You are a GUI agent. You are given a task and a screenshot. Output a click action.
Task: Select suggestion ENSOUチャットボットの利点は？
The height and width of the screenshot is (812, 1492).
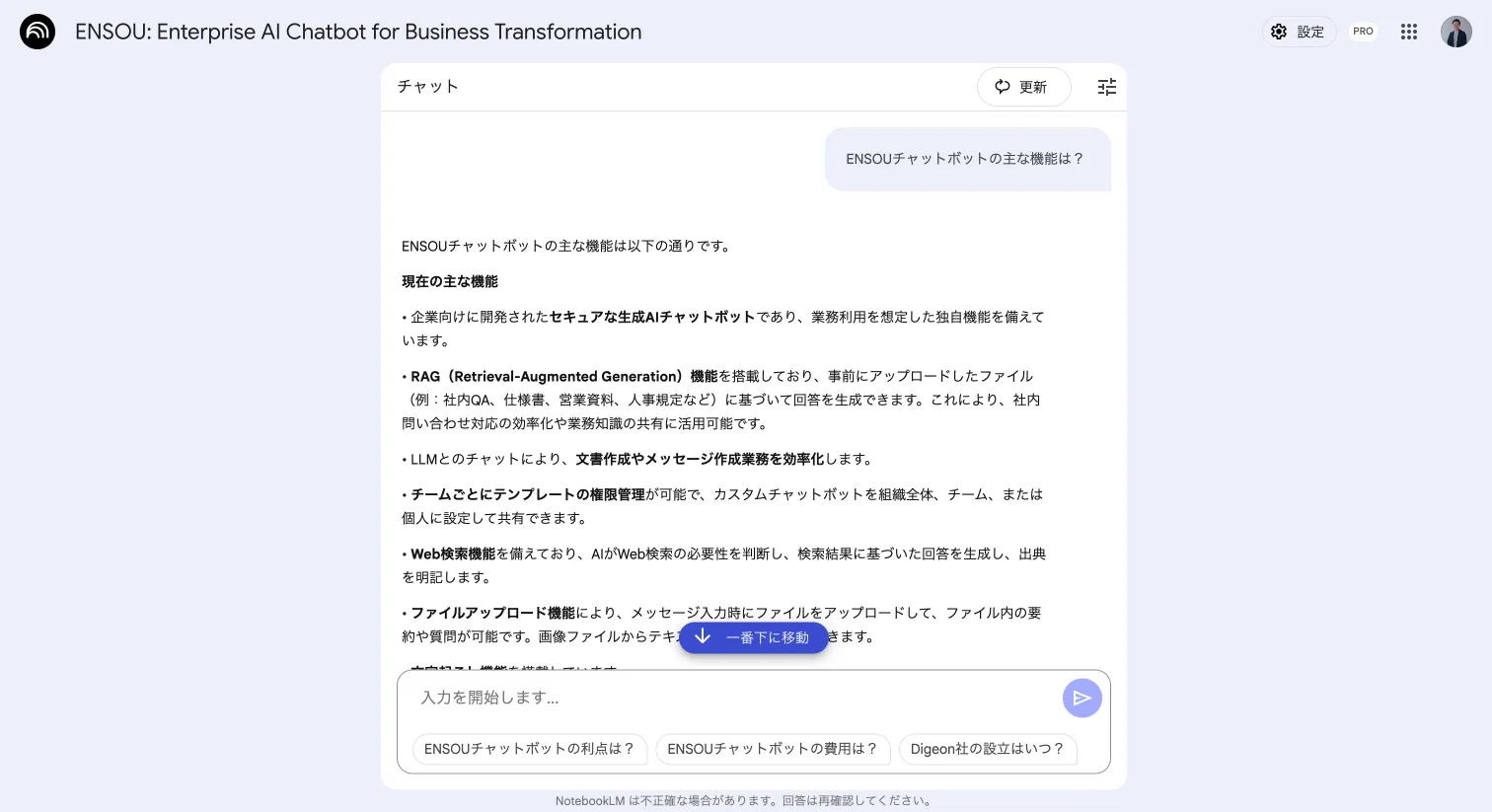click(530, 749)
